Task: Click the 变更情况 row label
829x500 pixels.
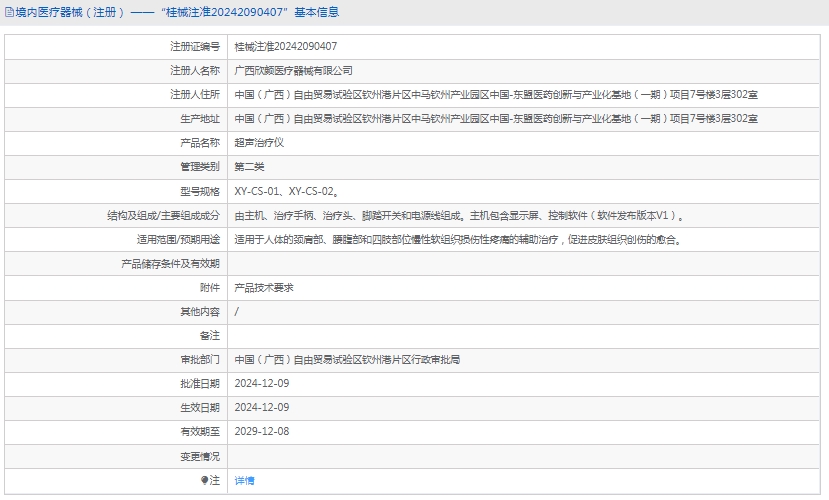Action: (199, 456)
